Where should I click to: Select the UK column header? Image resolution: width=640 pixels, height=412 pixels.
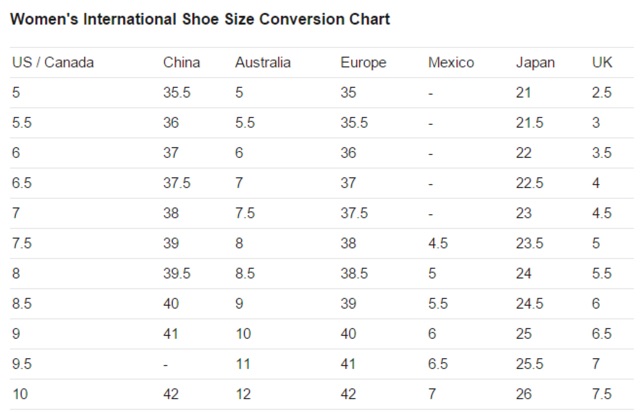pos(602,62)
